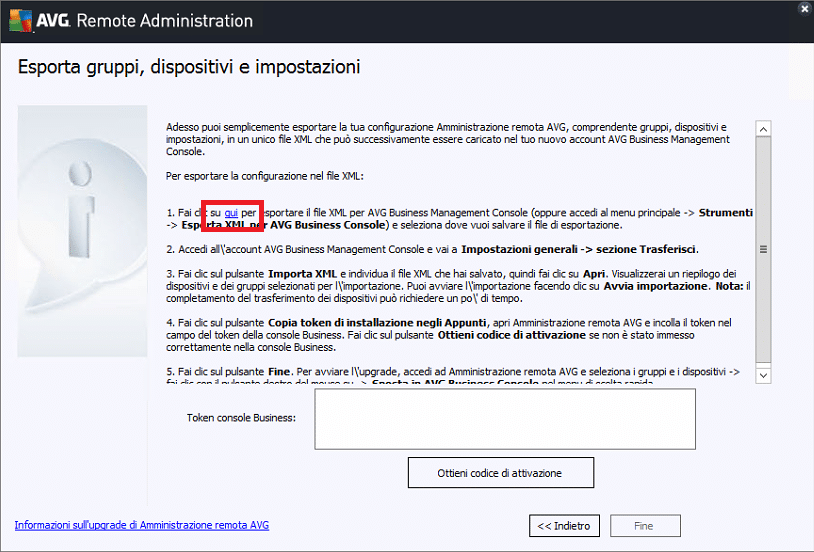Click the scroll up arrow of instructions
Viewport: 814px width, 552px height.
point(762,129)
